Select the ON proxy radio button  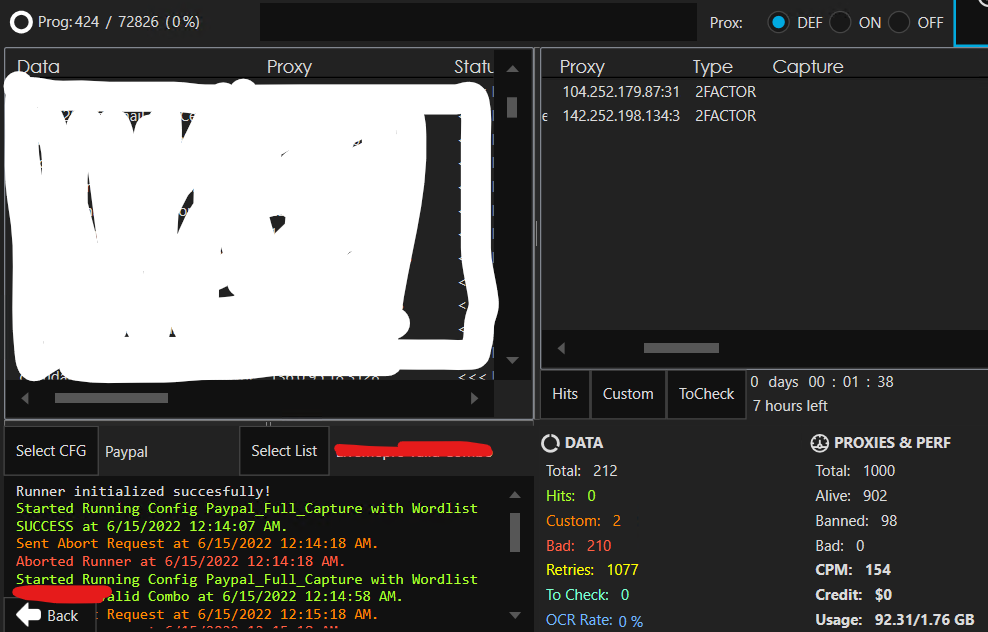point(840,23)
